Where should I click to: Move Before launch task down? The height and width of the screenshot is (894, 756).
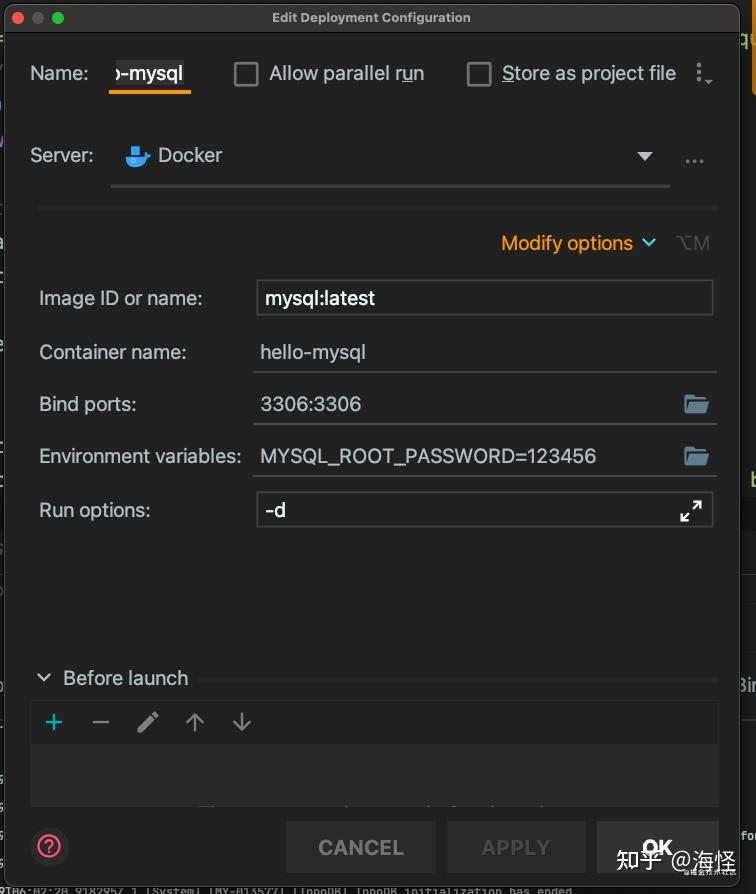242,722
